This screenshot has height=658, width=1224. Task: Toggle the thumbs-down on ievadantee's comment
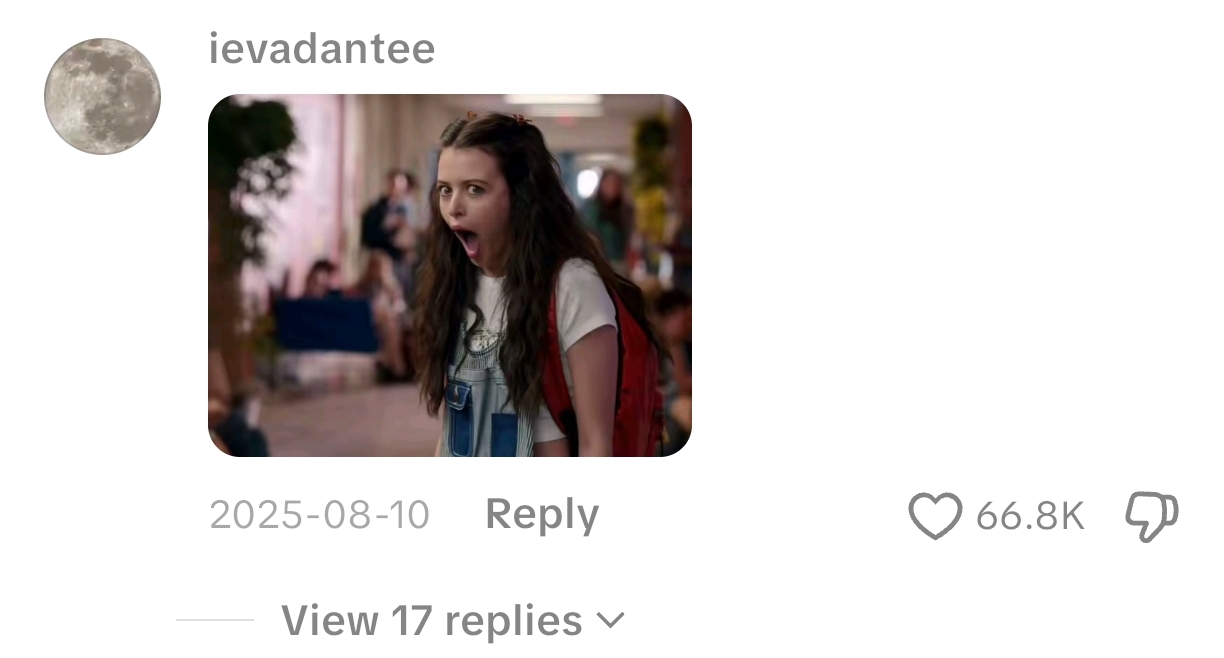(x=1152, y=517)
